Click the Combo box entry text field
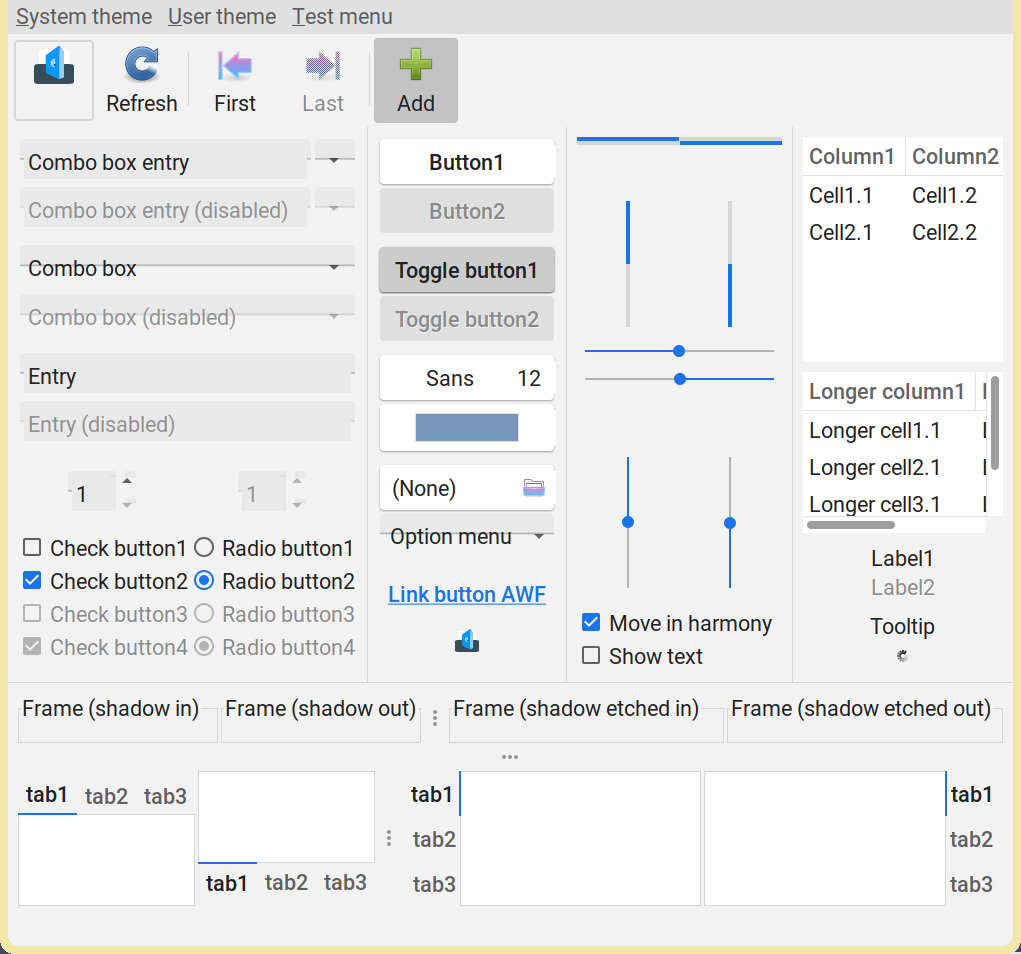This screenshot has height=954, width=1021. (x=165, y=161)
